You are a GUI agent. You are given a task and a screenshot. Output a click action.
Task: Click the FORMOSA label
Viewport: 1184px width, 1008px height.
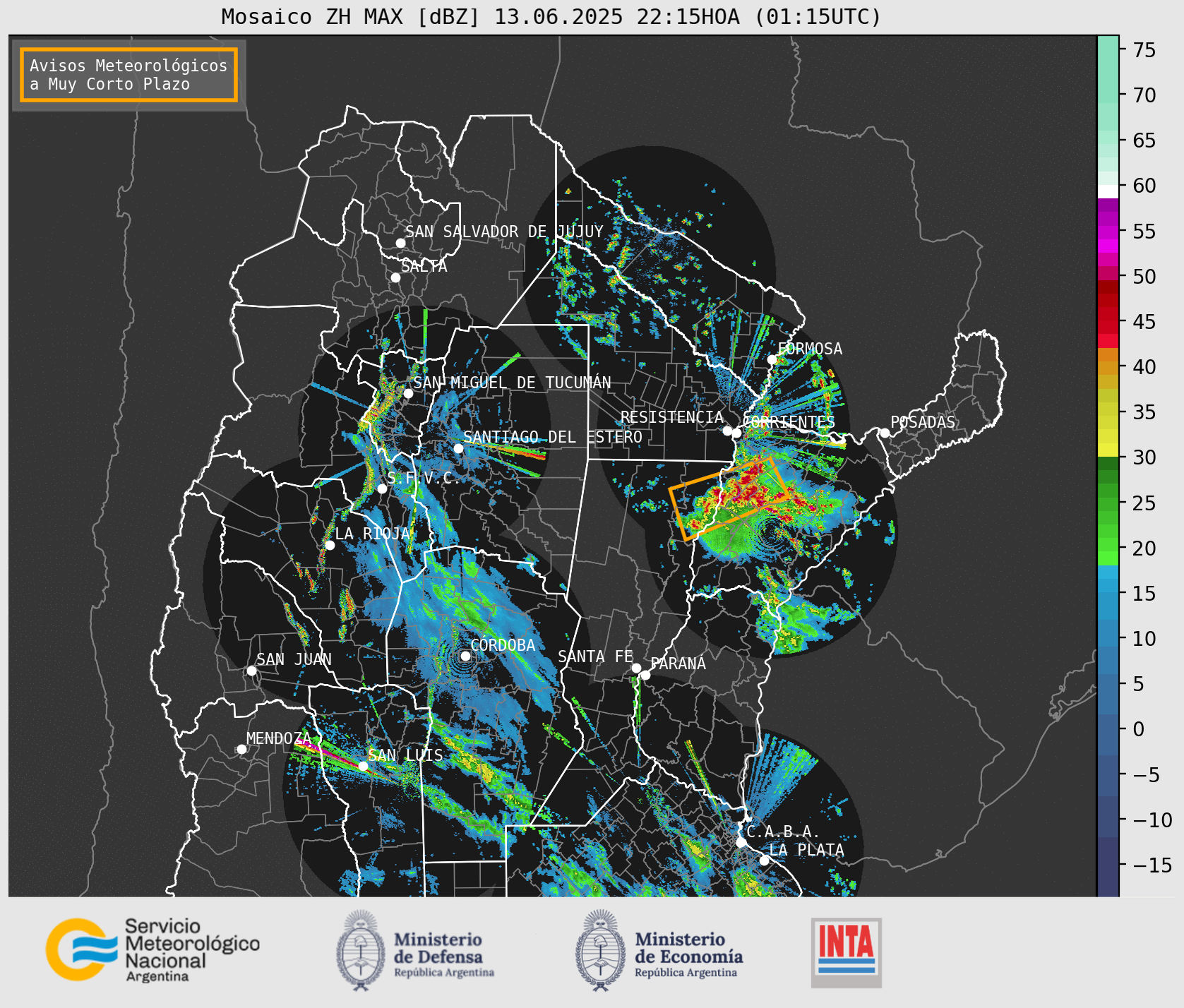click(x=810, y=349)
